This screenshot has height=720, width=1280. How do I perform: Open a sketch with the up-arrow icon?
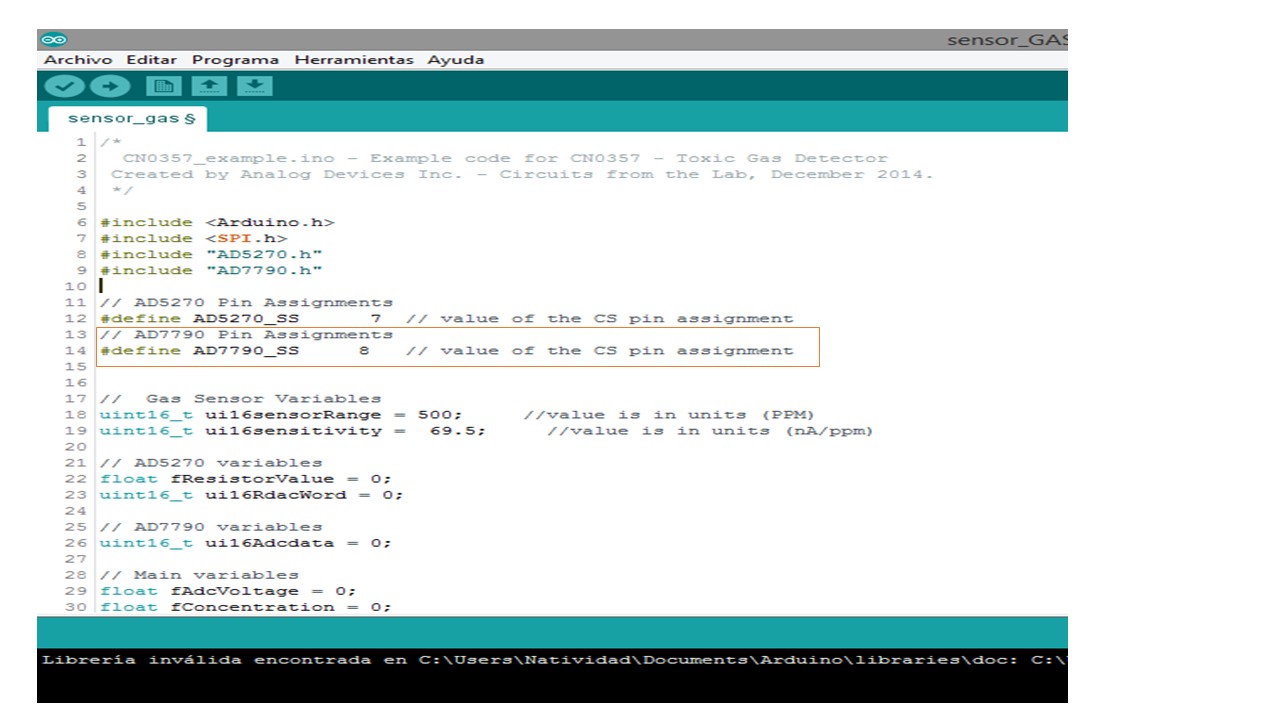[210, 86]
